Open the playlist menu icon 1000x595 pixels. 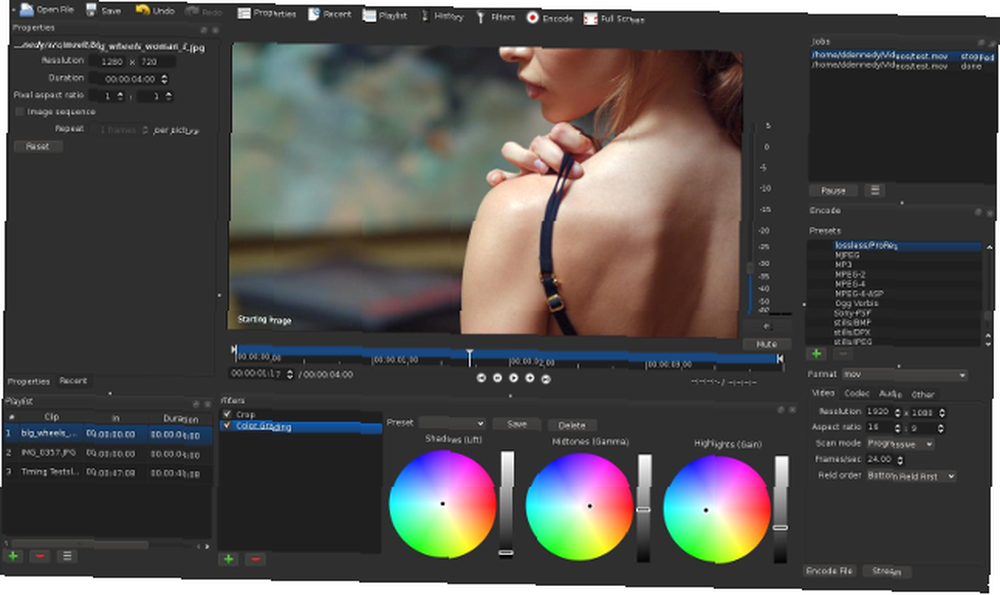point(67,557)
